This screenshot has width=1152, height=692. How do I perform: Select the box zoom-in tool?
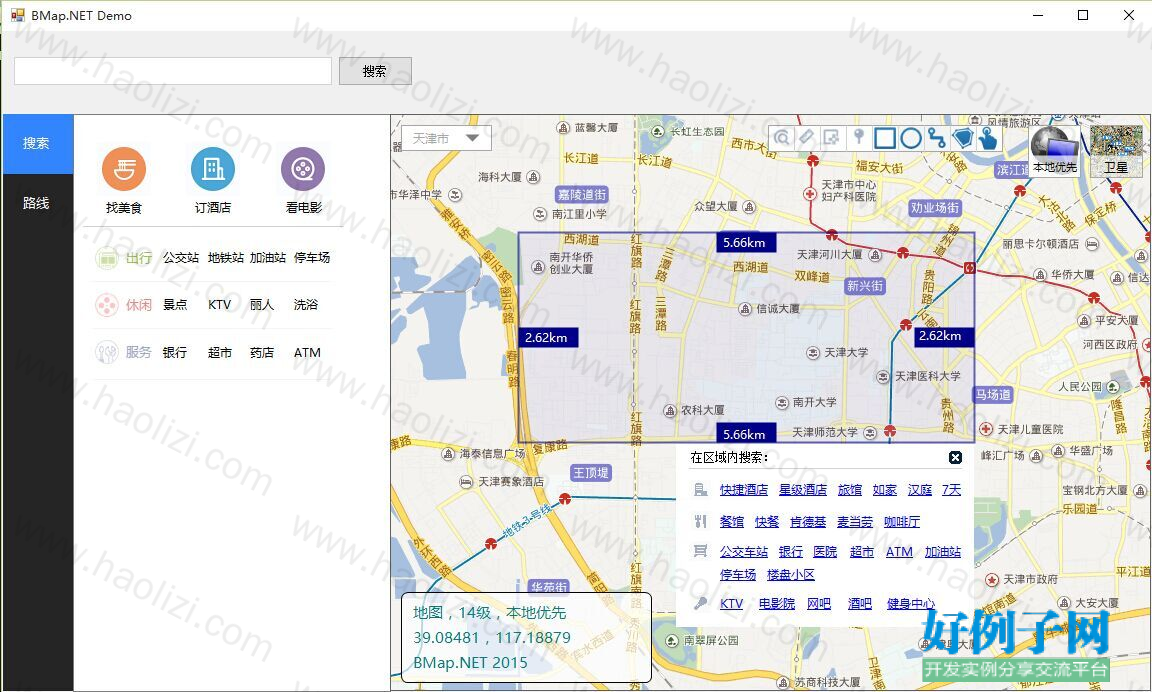pos(832,137)
